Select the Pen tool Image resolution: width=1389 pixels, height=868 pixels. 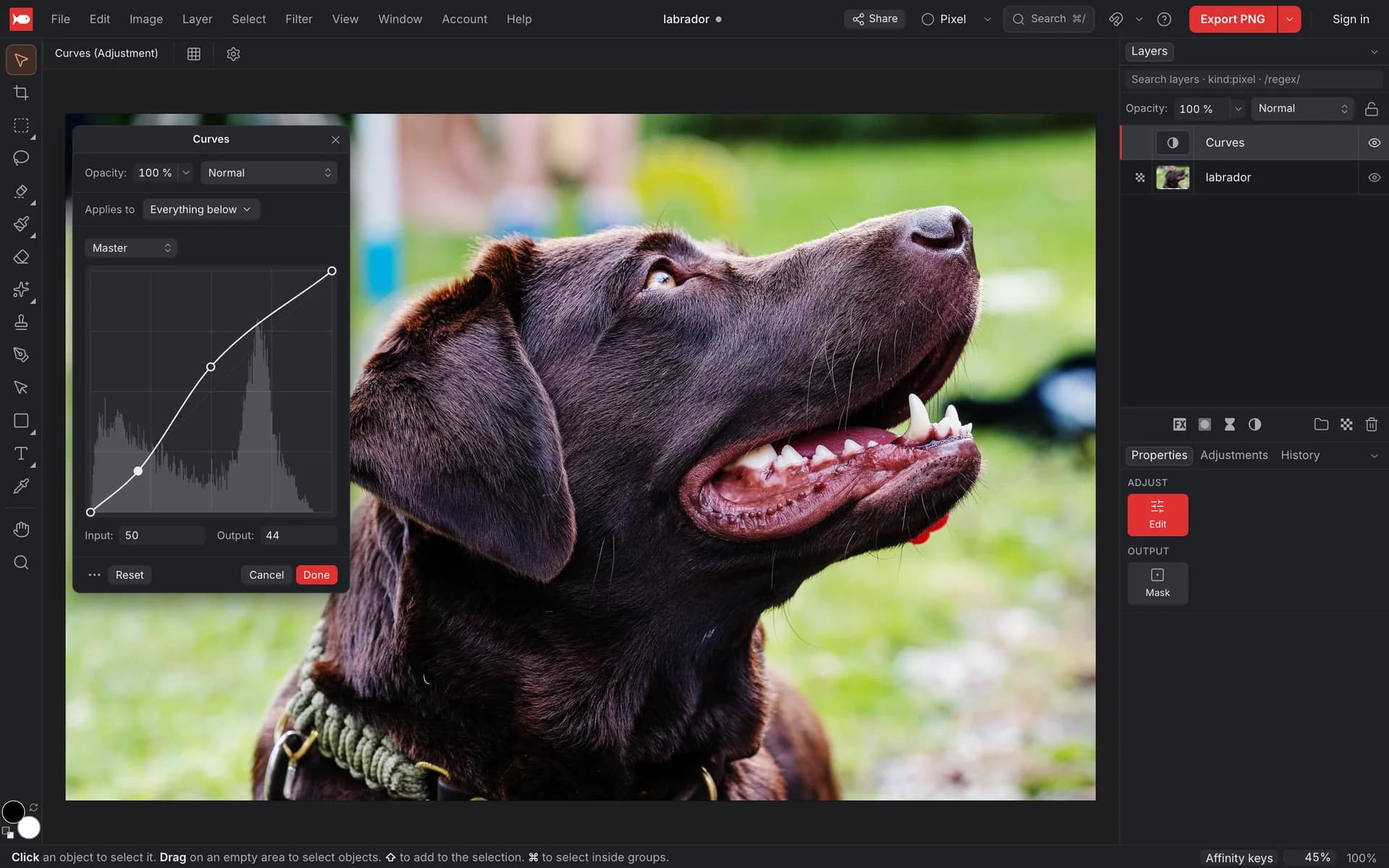point(21,354)
